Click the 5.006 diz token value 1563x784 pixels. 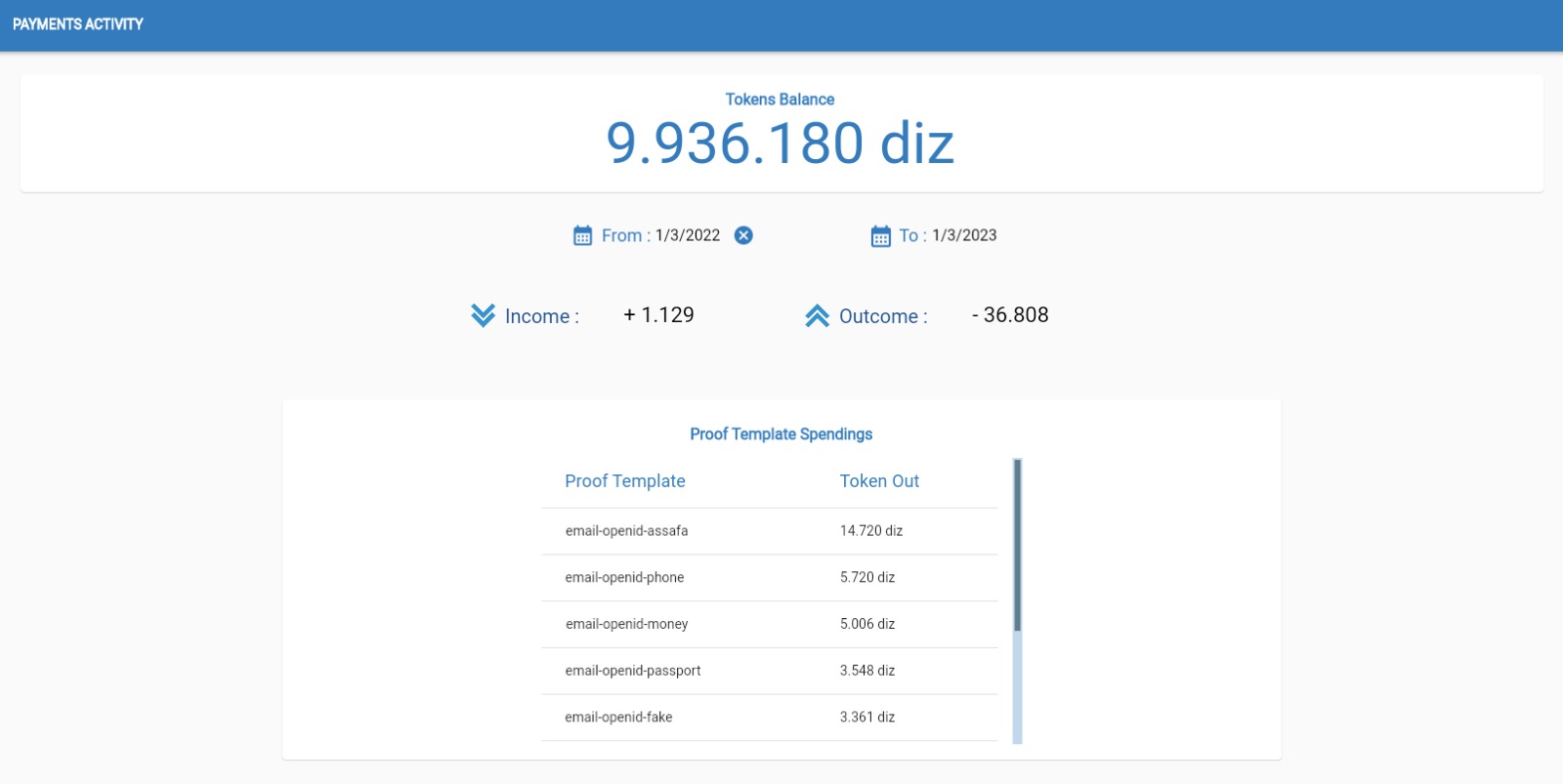tap(867, 624)
